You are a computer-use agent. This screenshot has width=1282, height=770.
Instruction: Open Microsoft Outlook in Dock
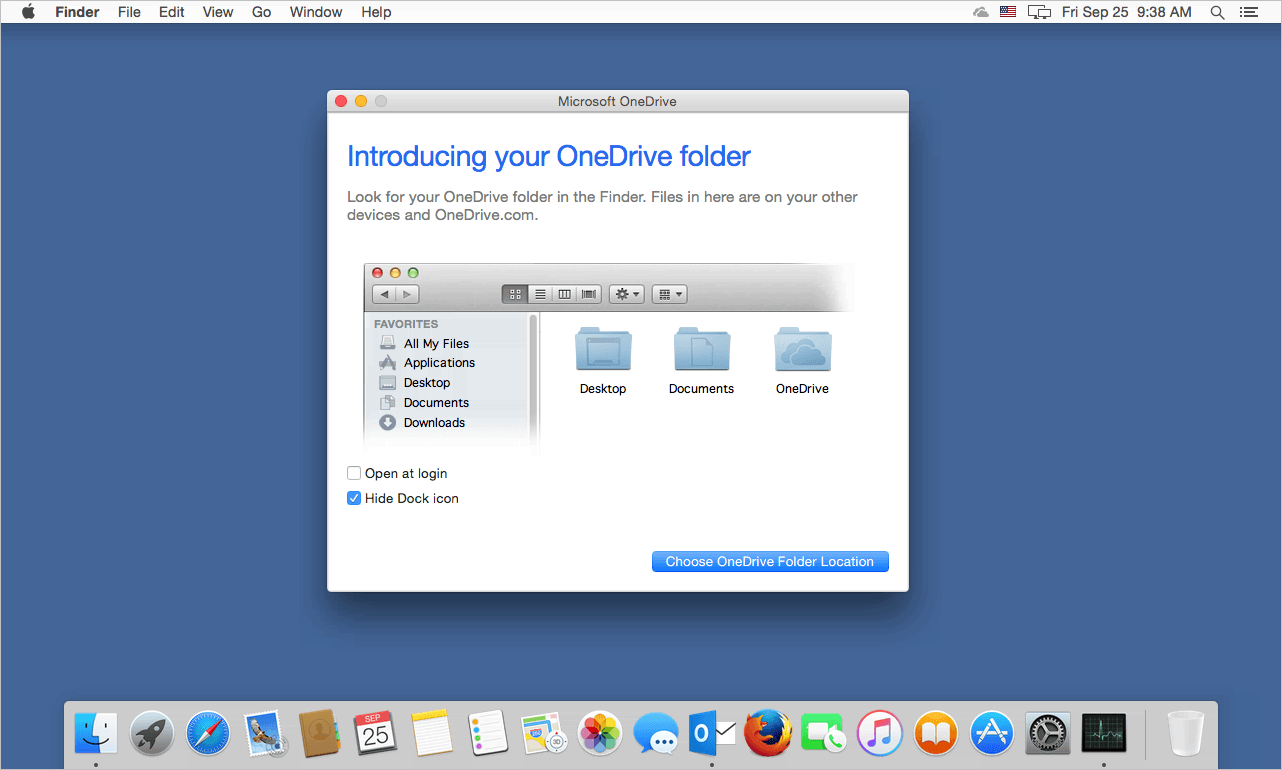pyautogui.click(x=712, y=734)
